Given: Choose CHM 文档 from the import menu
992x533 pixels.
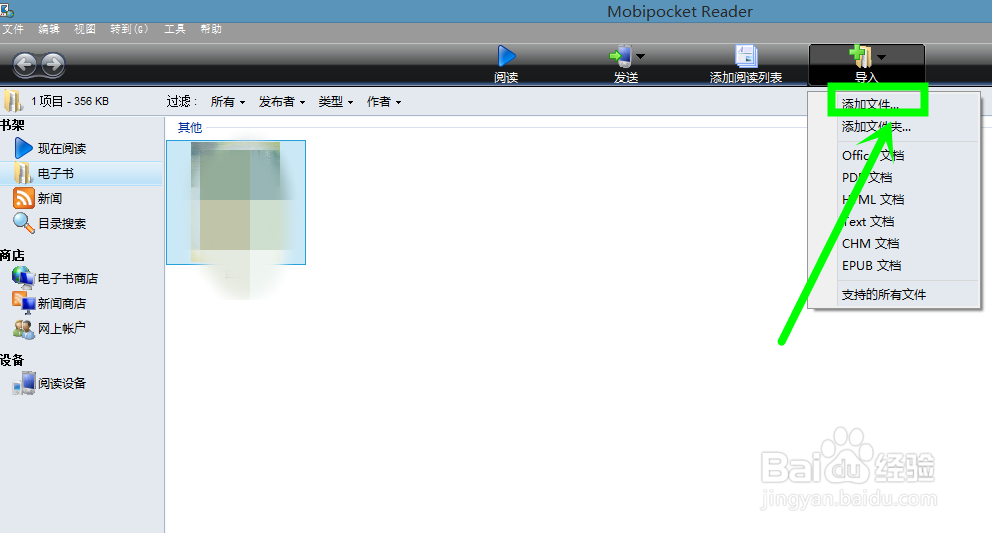Looking at the screenshot, I should (871, 244).
